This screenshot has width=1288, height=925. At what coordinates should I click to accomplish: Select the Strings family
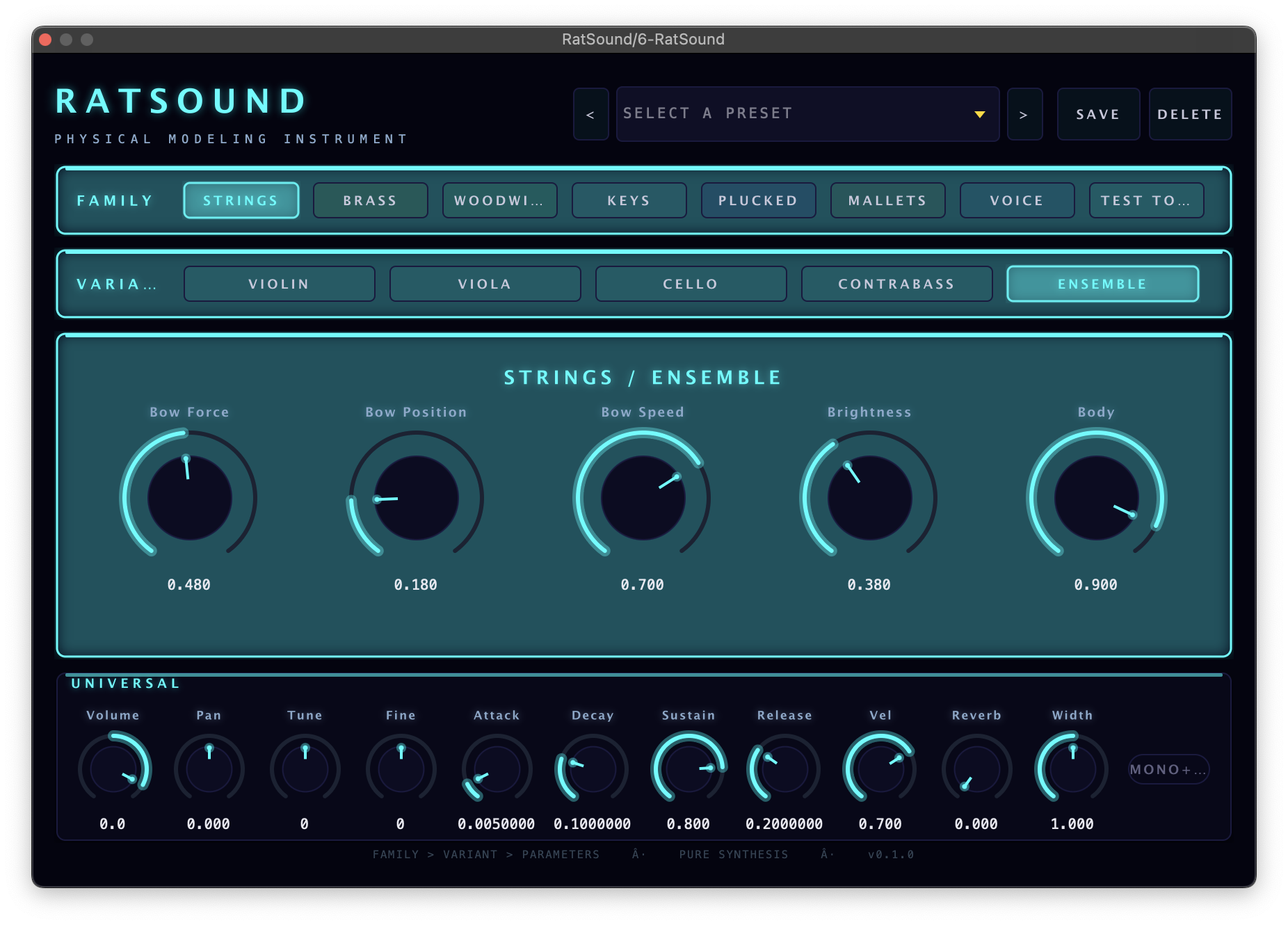[x=241, y=200]
